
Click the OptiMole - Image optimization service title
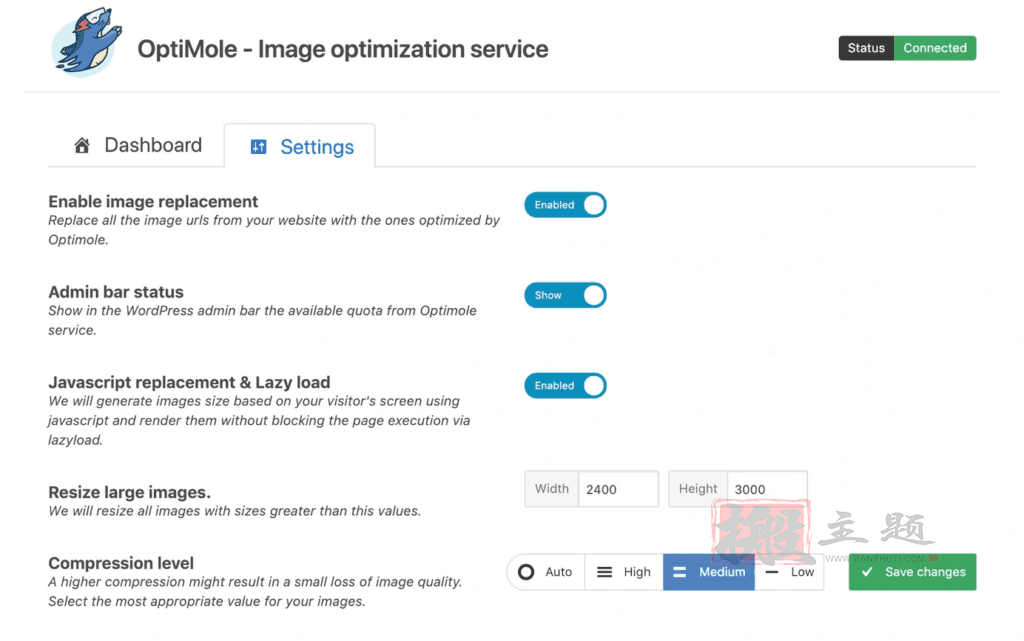click(x=343, y=49)
